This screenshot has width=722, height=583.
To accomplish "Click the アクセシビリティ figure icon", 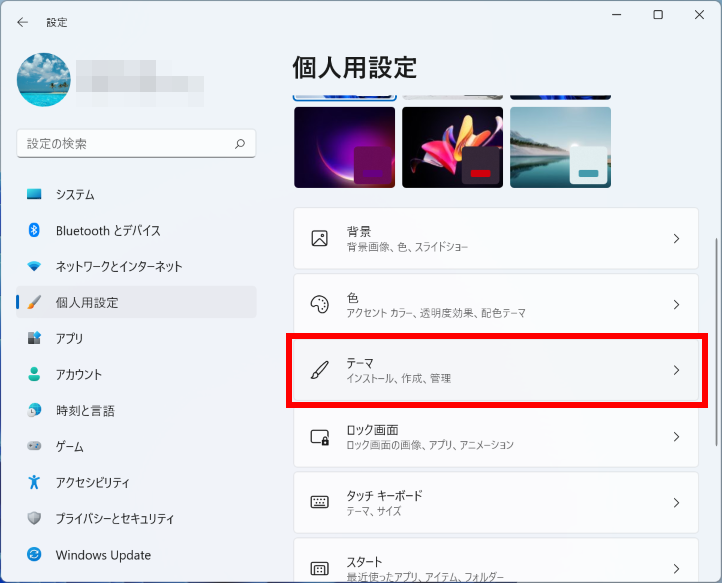I will point(34,482).
